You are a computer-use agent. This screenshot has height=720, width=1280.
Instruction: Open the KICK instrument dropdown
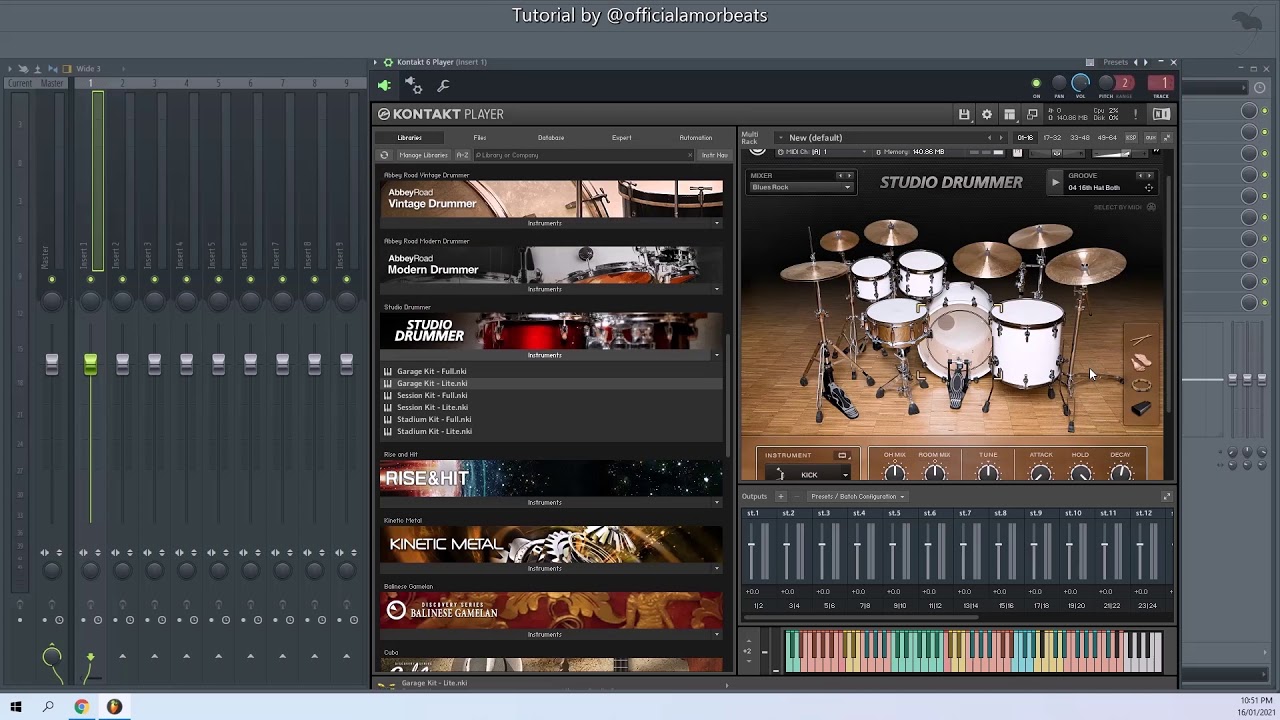point(808,474)
